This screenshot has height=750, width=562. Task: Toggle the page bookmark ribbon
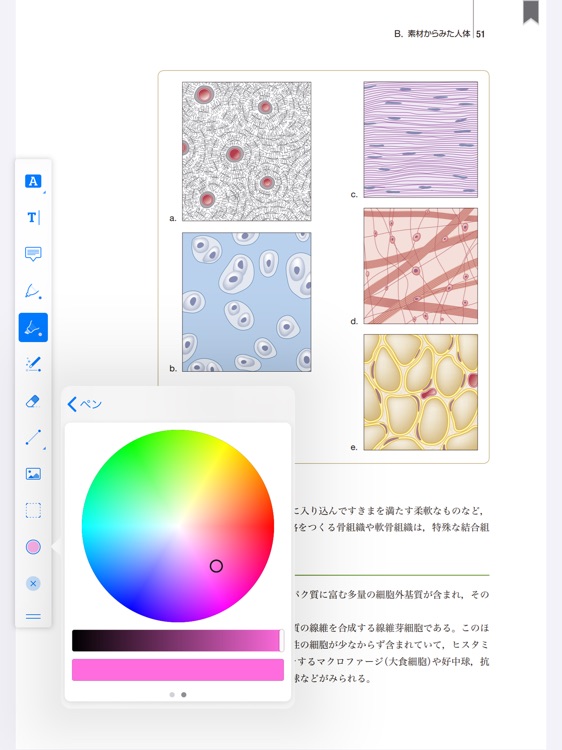pyautogui.click(x=531, y=11)
